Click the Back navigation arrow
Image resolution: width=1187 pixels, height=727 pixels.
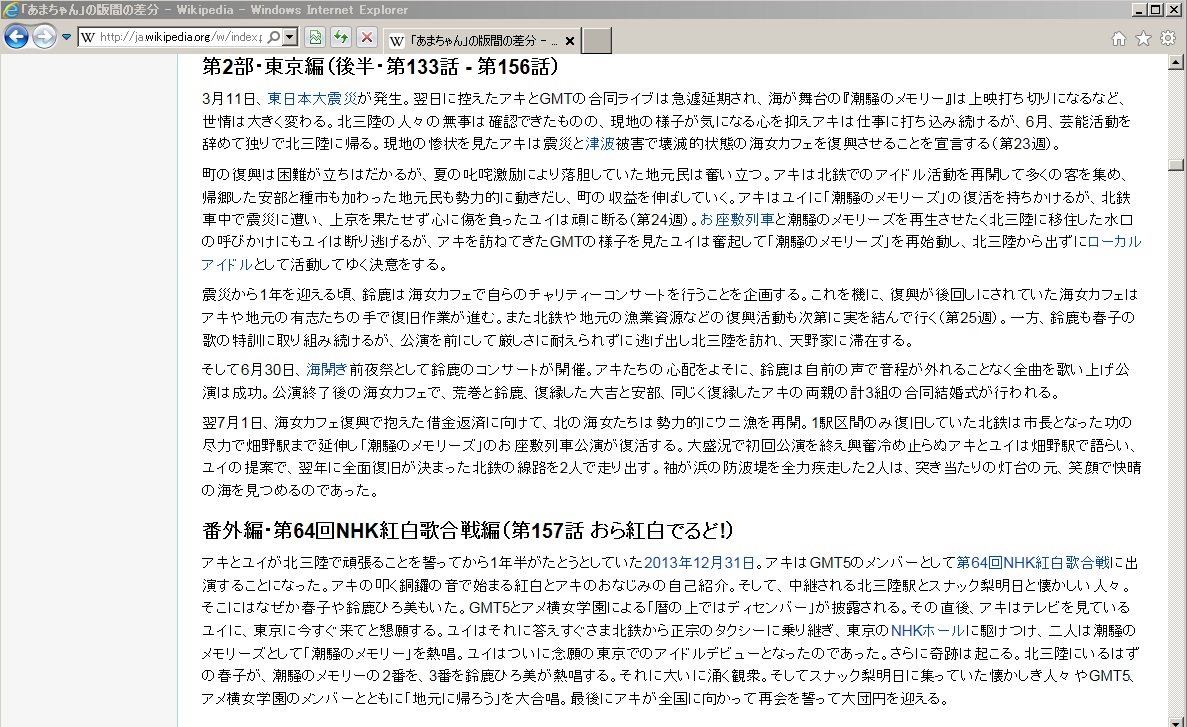(x=16, y=36)
